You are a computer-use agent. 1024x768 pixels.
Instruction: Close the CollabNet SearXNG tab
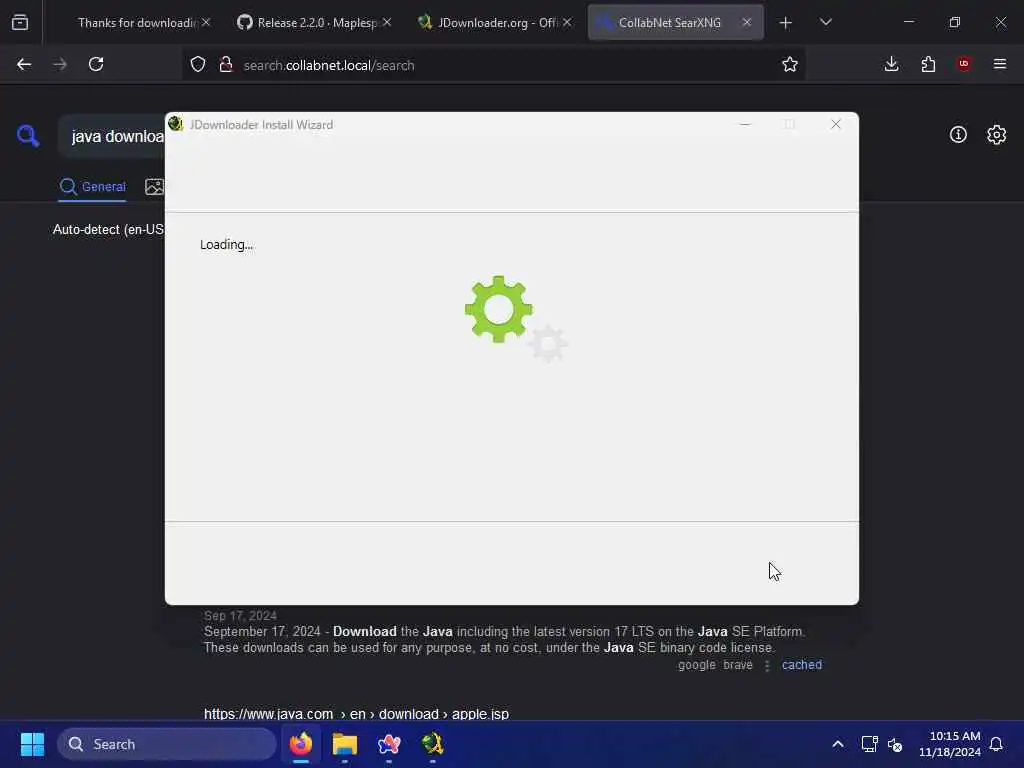click(x=746, y=22)
